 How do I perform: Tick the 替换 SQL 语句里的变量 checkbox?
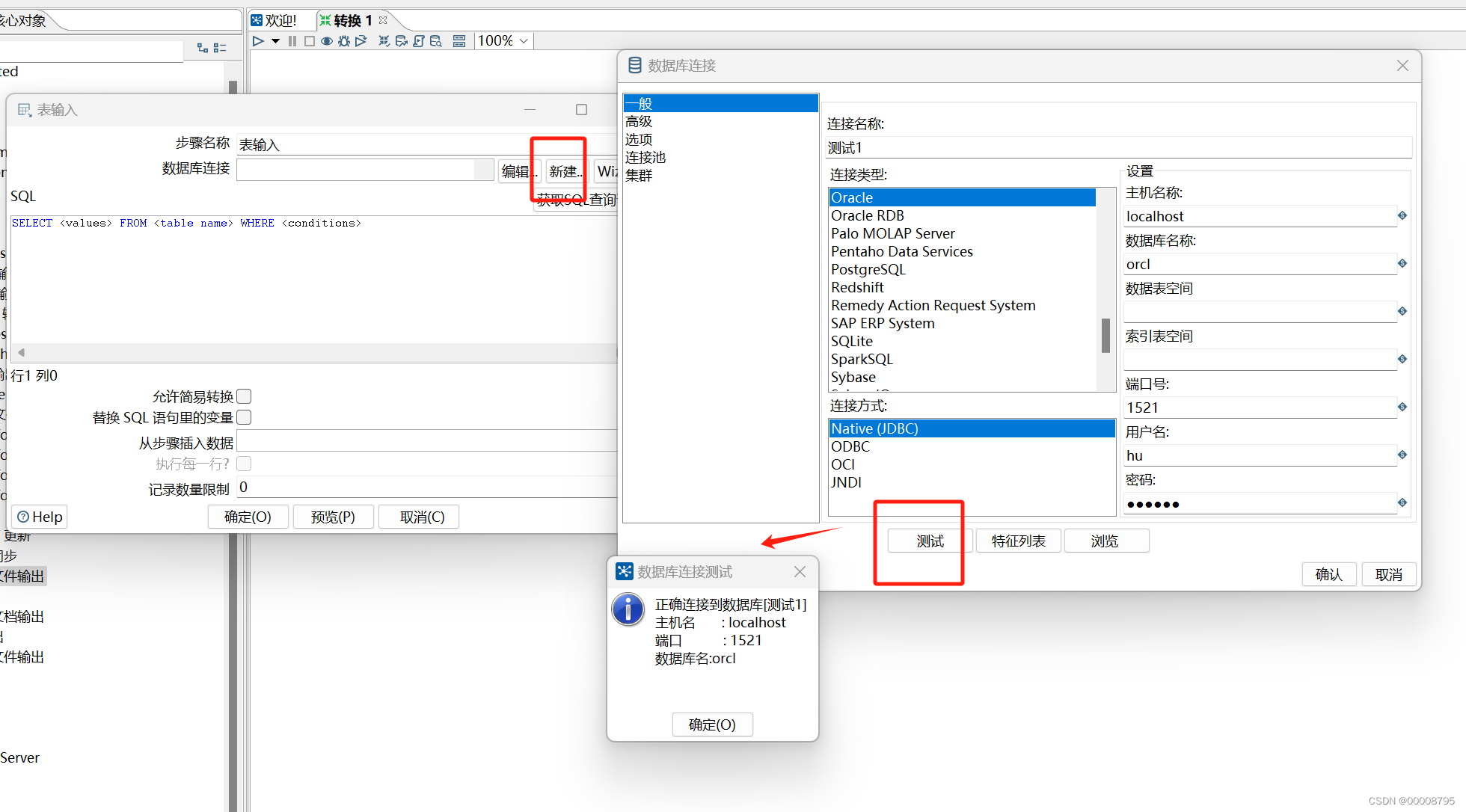coord(244,417)
